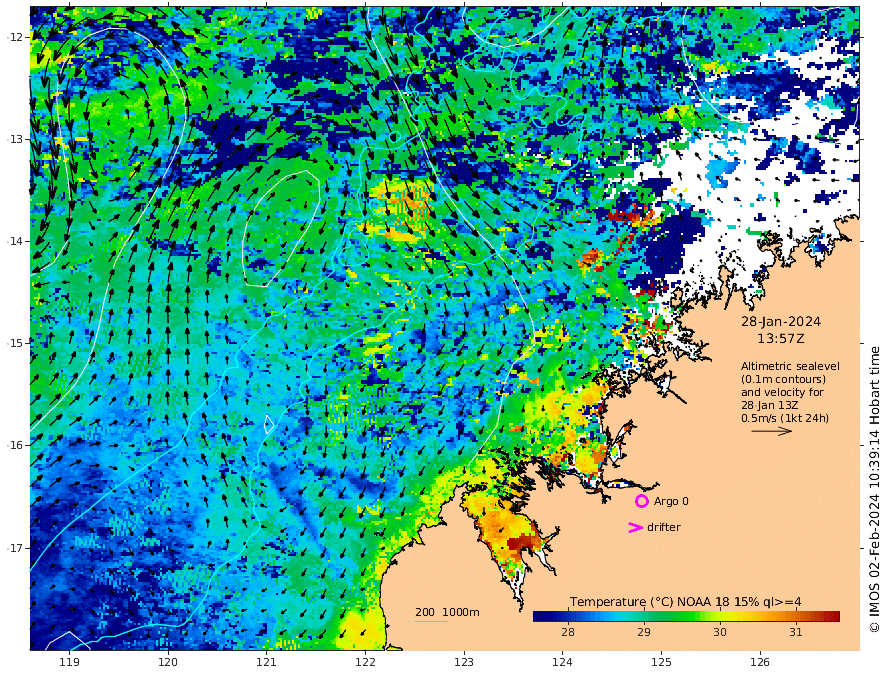Click longitude axis label 119

click(x=70, y=663)
